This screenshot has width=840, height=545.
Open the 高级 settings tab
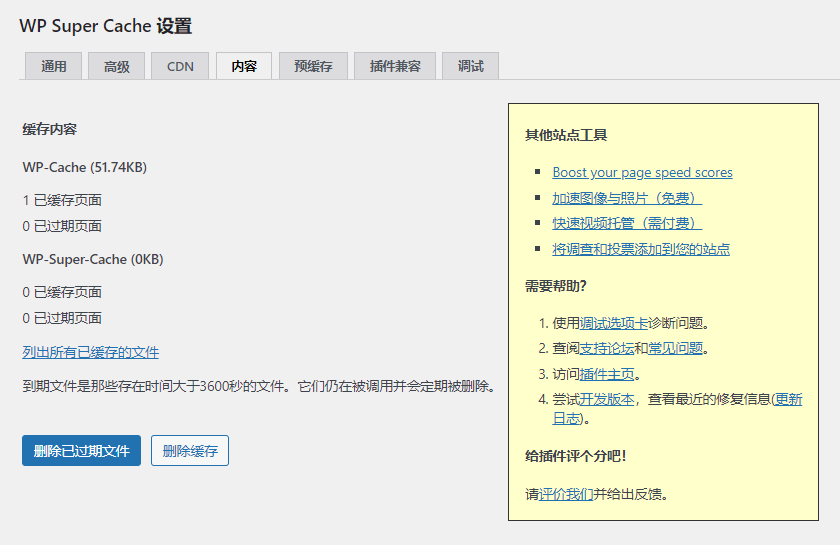(x=117, y=66)
